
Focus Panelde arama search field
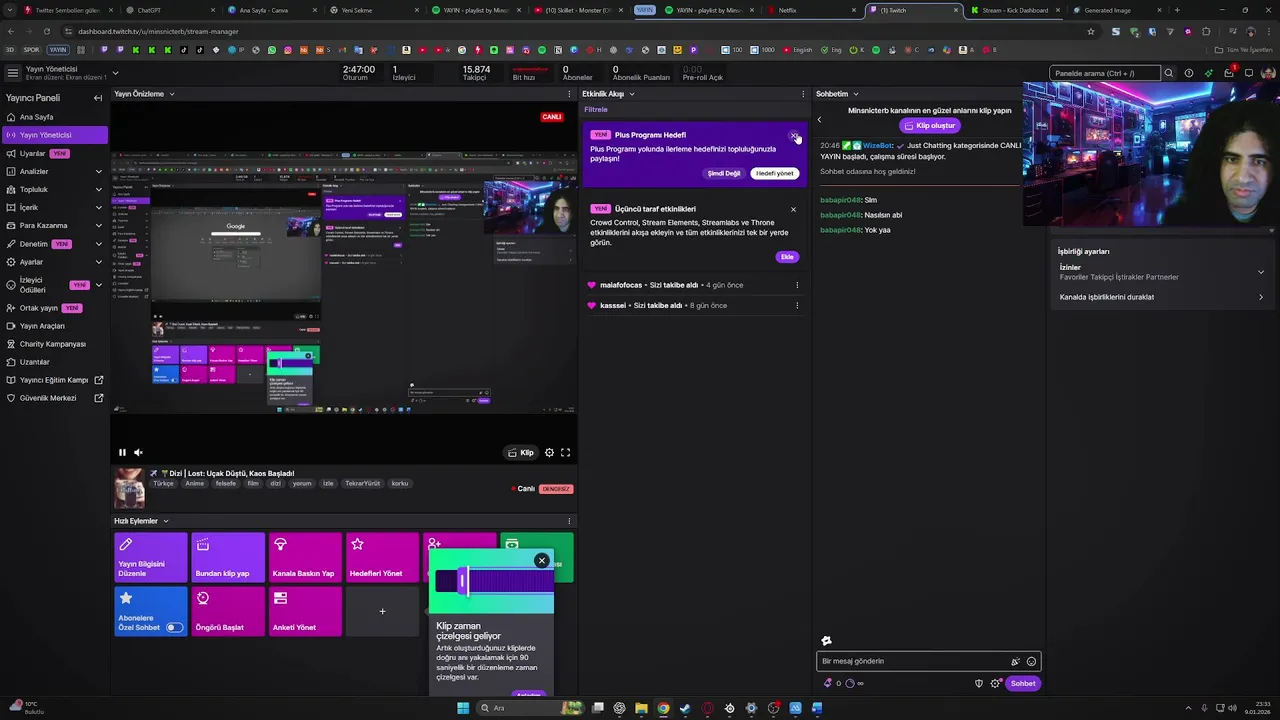1104,73
